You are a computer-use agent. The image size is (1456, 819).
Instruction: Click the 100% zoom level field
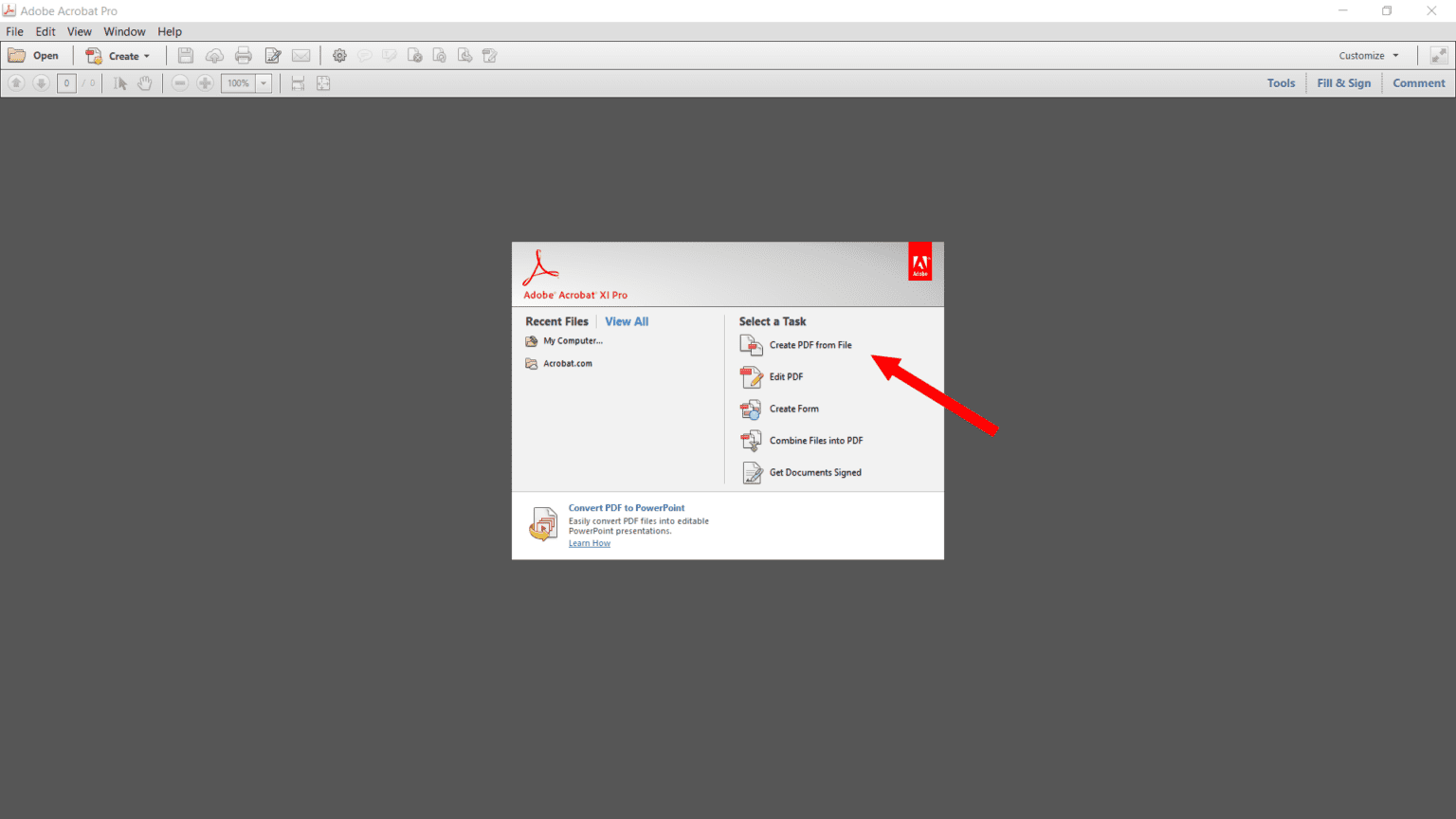tap(238, 83)
